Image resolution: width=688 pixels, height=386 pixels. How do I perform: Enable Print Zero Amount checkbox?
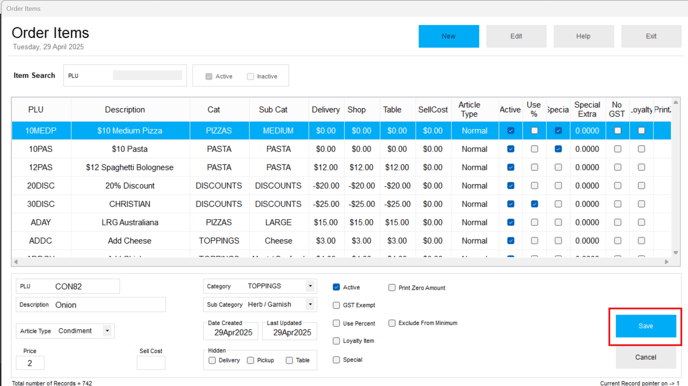pyautogui.click(x=392, y=287)
